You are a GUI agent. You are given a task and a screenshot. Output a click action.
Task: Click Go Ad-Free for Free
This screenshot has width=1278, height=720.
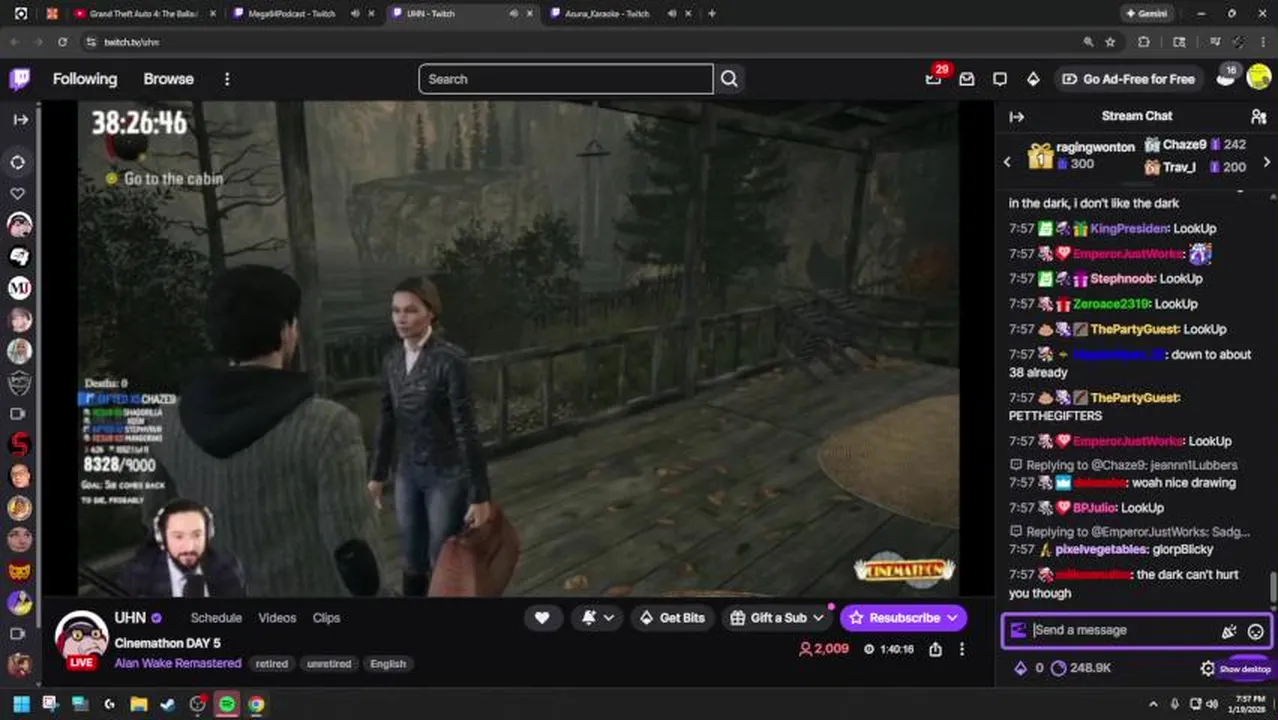(x=1128, y=79)
